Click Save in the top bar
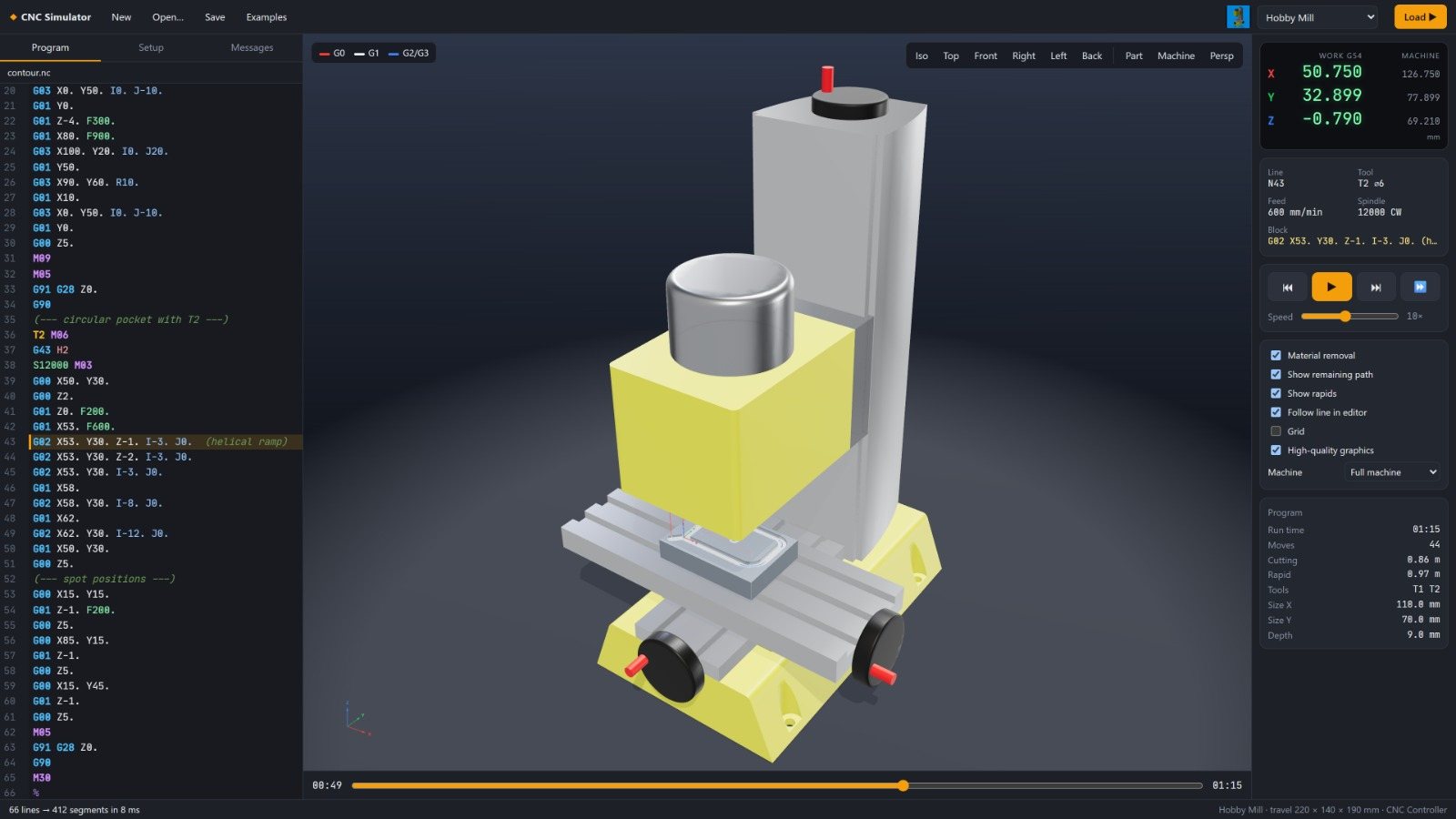Image resolution: width=1456 pixels, height=819 pixels. (x=215, y=17)
